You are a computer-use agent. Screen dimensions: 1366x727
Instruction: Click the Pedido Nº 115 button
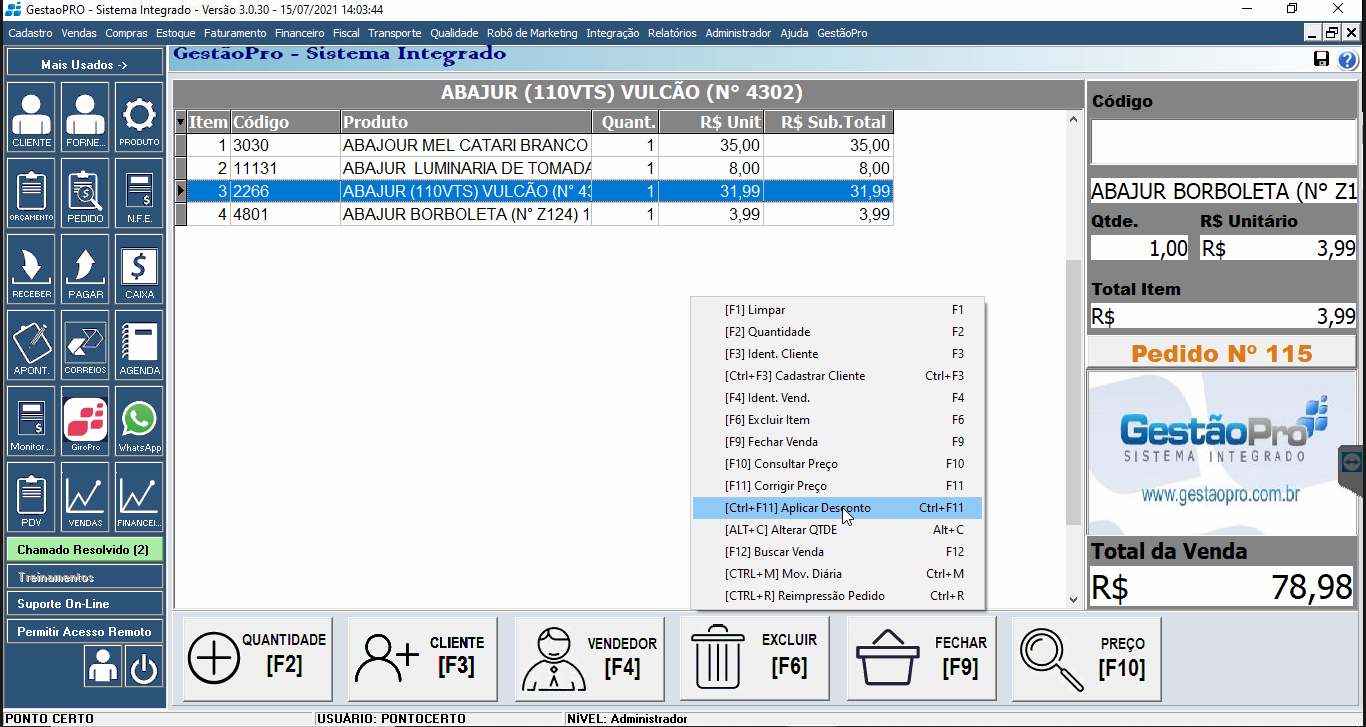[1221, 353]
